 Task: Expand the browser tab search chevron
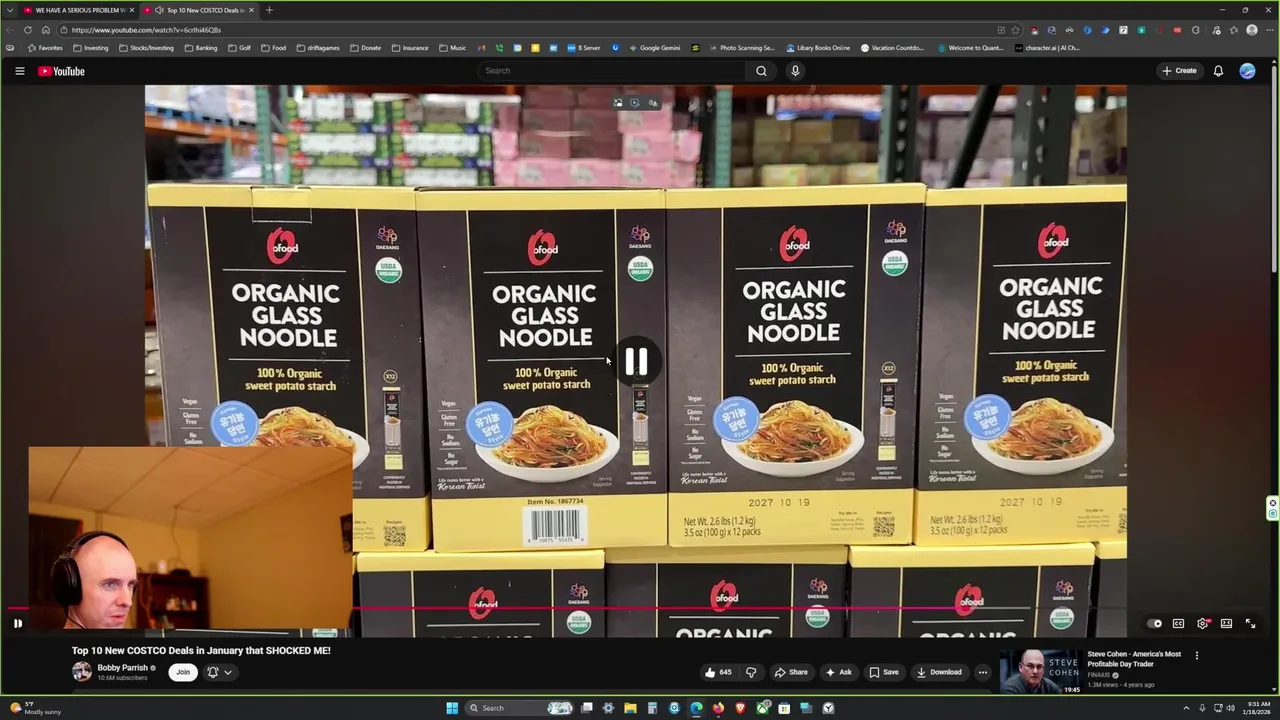[9, 10]
